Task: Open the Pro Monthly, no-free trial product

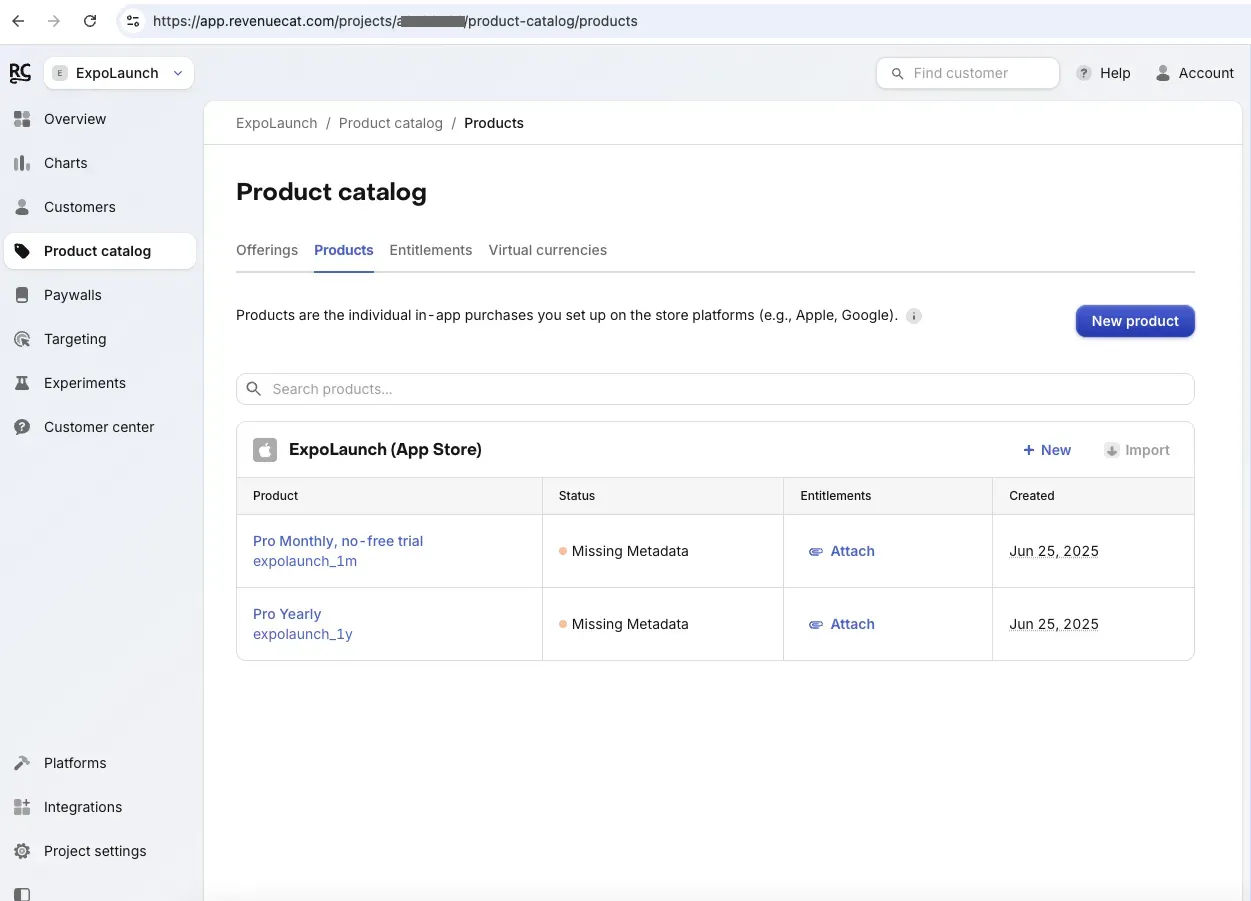Action: point(338,541)
